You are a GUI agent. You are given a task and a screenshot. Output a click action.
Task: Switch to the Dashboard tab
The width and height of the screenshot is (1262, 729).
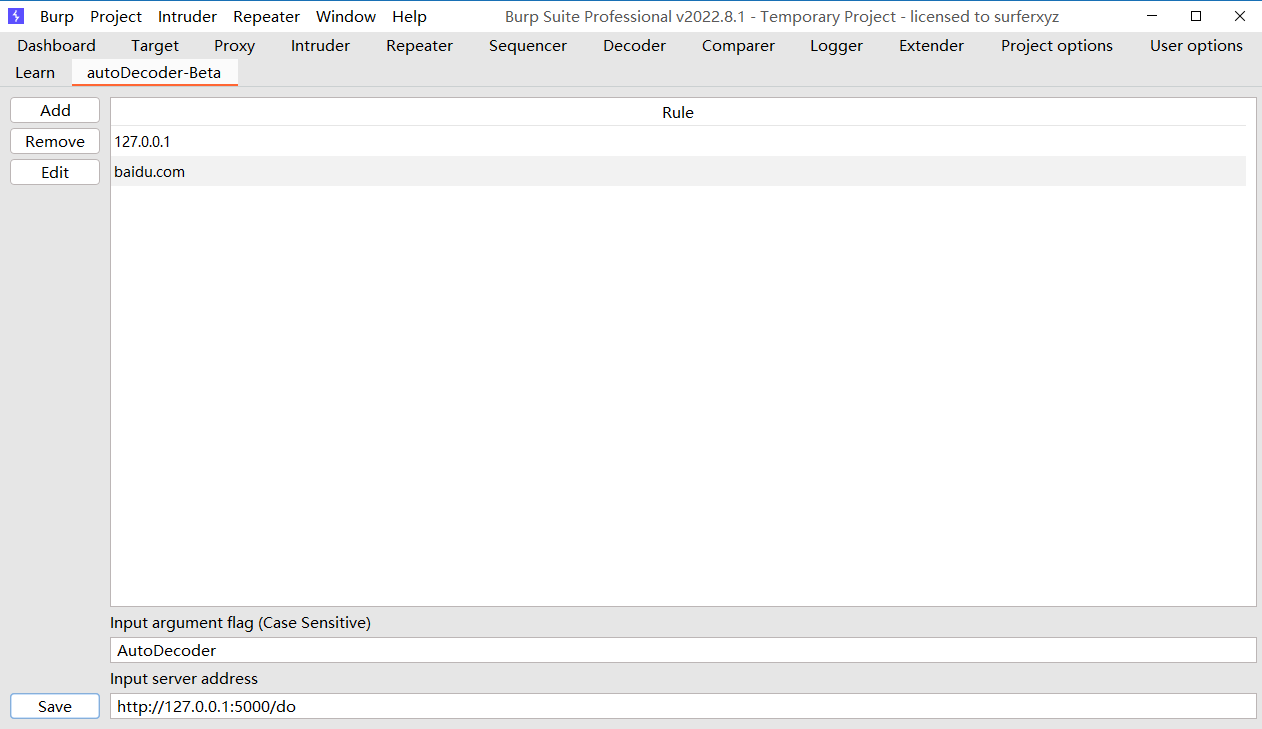tap(56, 45)
